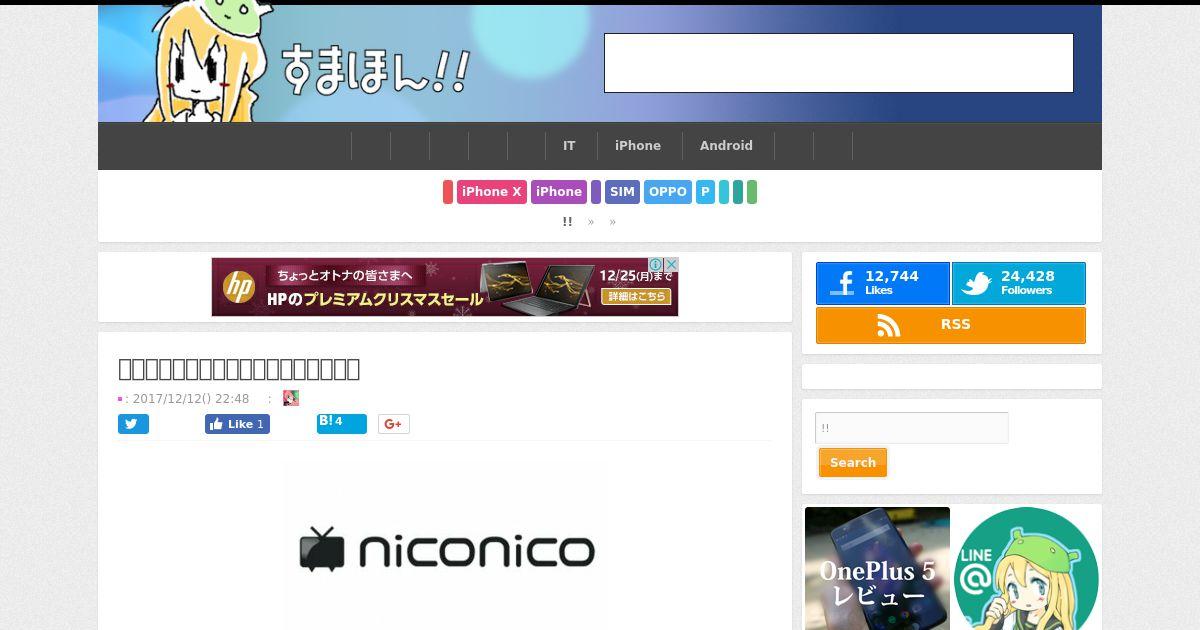1200x630 pixels.
Task: Open the LINE@ mascot thumbnail
Action: [x=1026, y=568]
